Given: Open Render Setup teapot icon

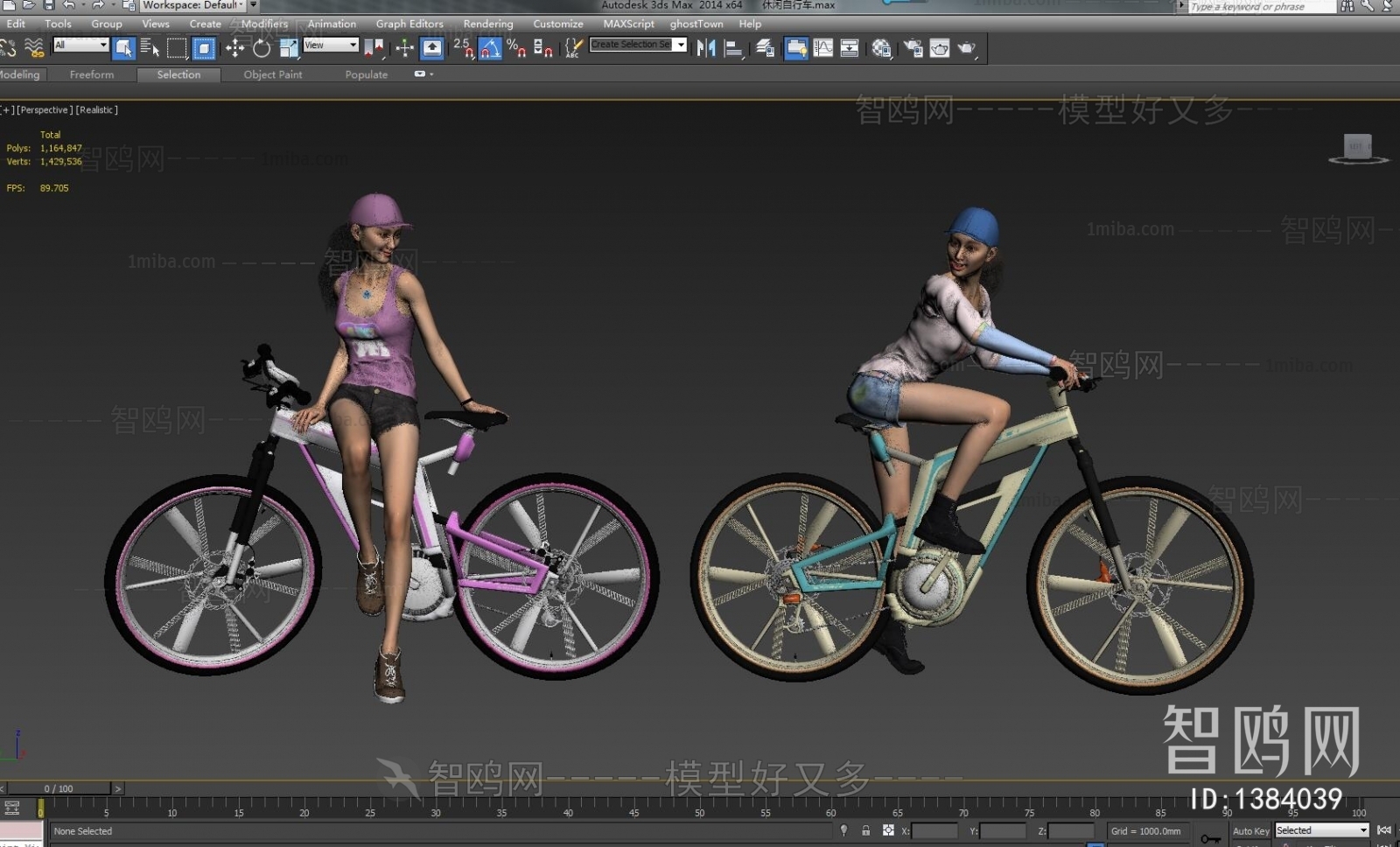Looking at the screenshot, I should [x=913, y=48].
